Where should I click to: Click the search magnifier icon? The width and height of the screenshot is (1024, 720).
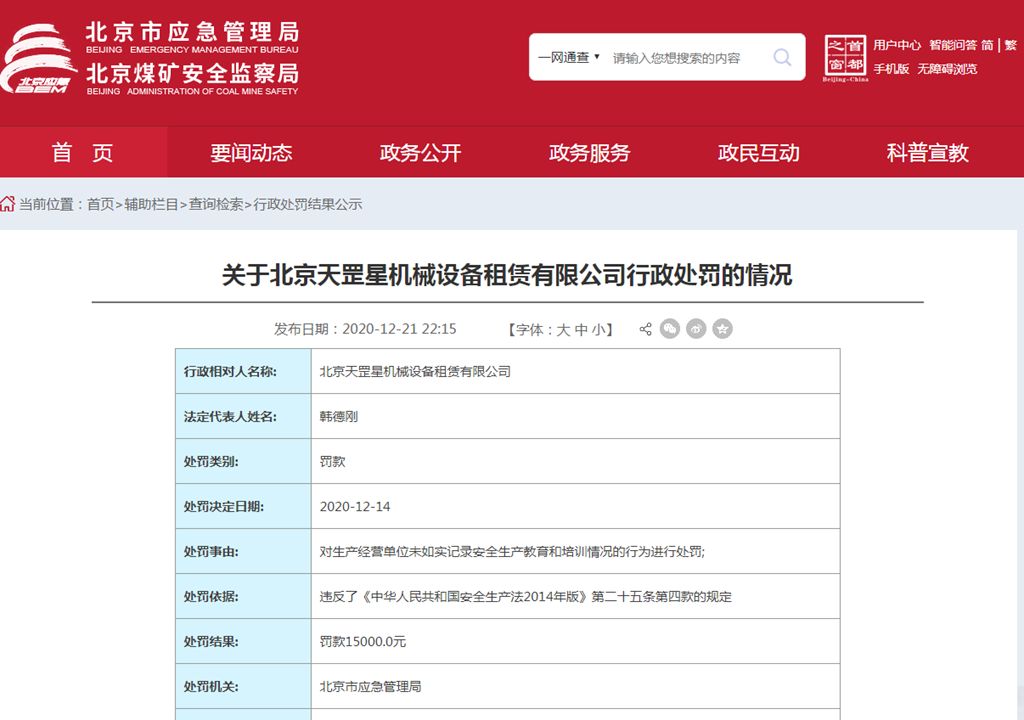coord(782,58)
